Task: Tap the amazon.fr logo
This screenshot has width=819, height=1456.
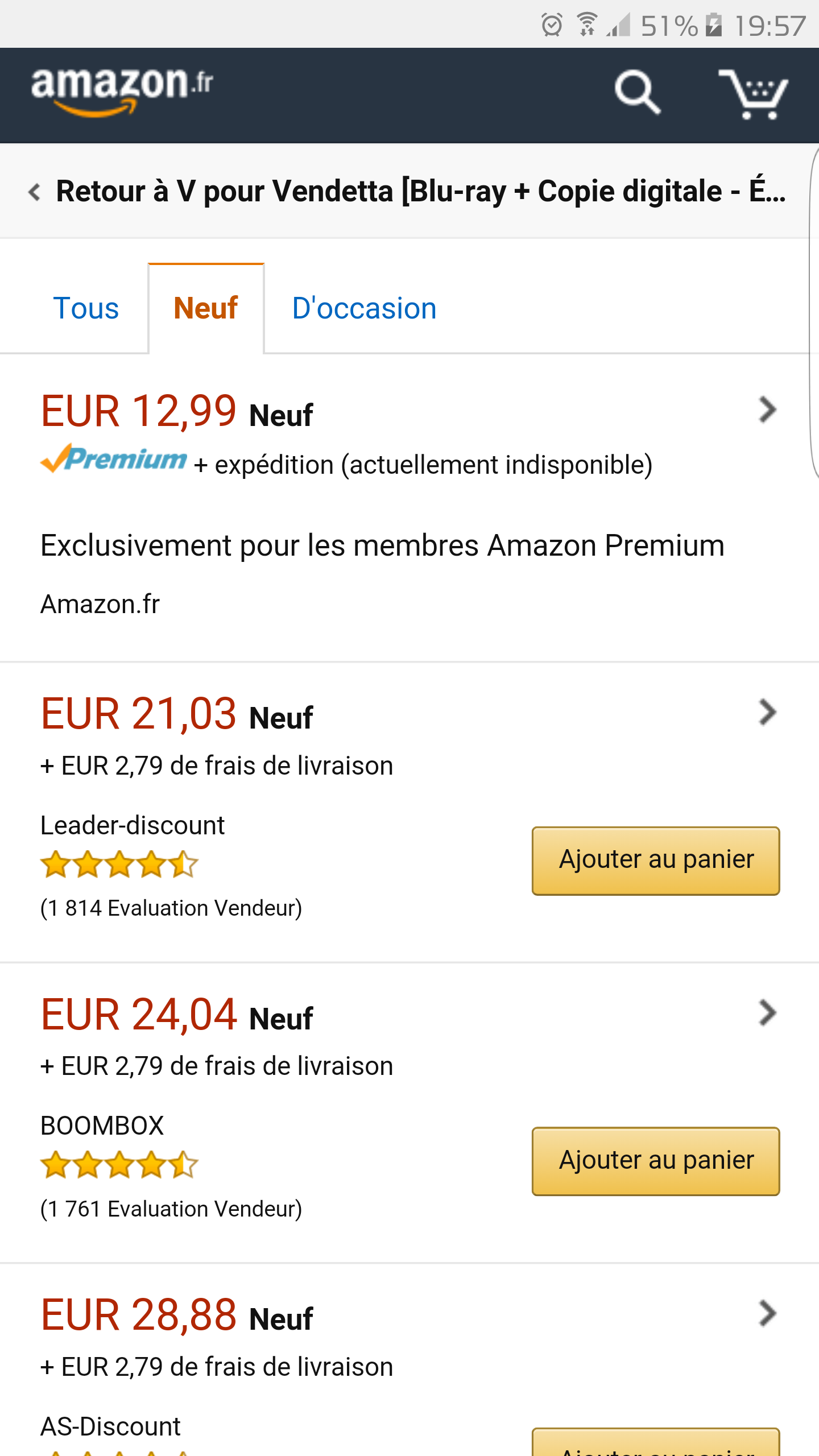Action: [122, 91]
